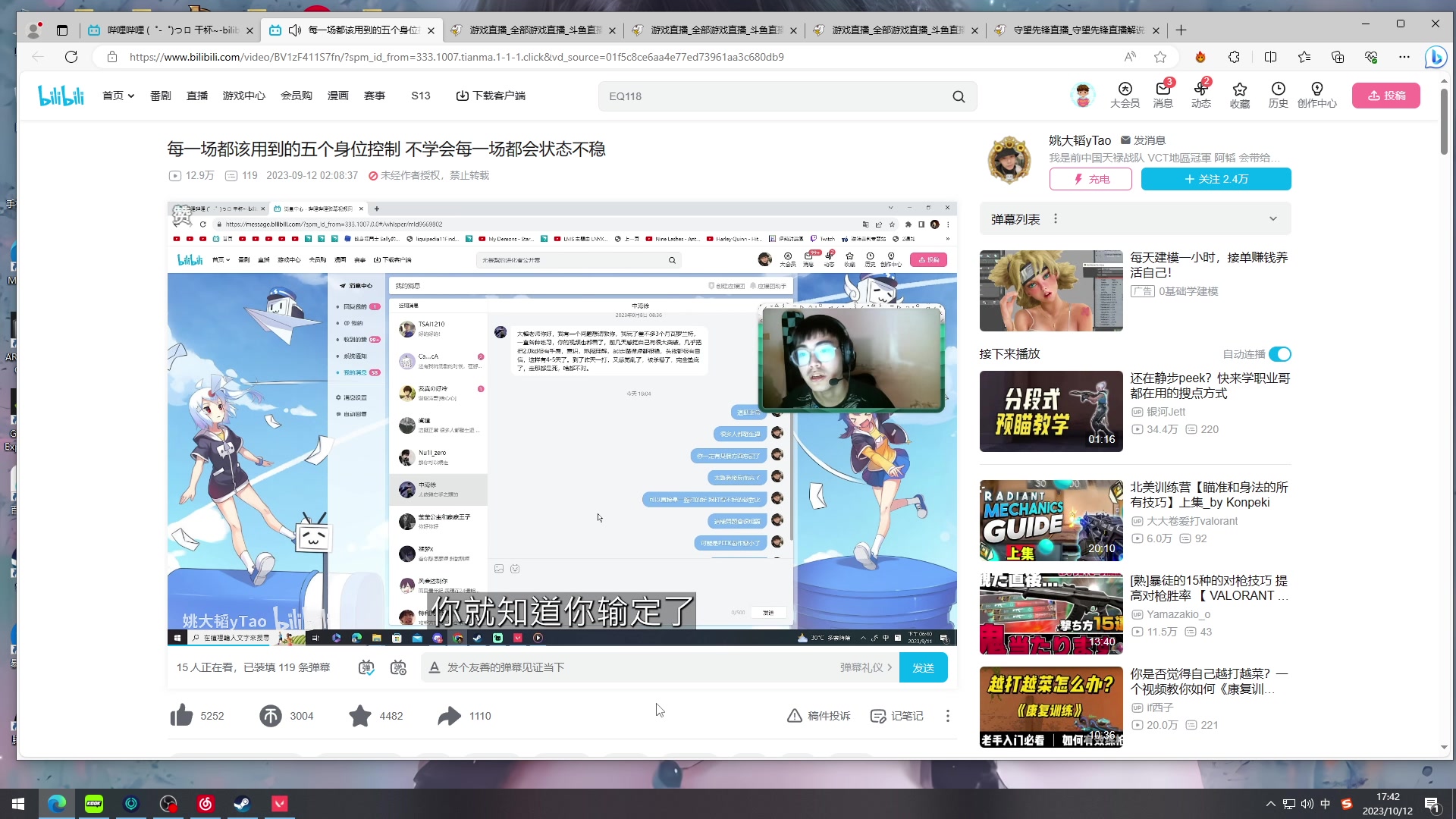This screenshot has height=819, width=1456.
Task: Open the 创作中心 creator center icon
Action: point(1316,96)
